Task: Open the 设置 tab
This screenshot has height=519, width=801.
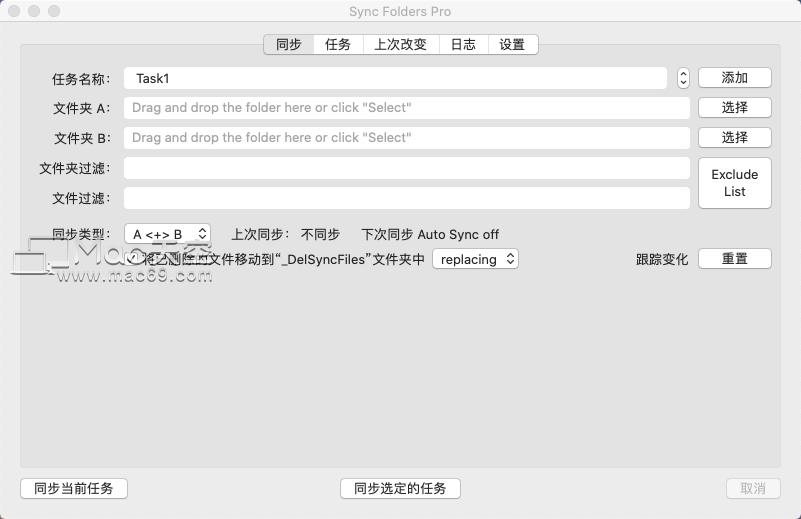Action: tap(513, 44)
